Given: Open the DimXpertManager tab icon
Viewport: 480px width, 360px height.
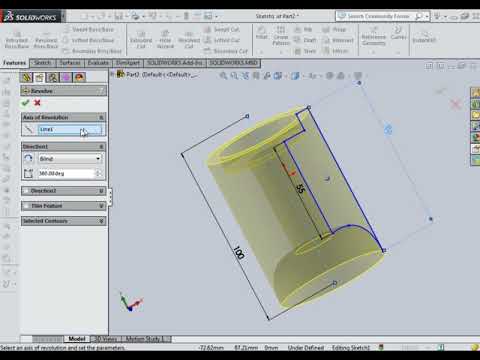Looking at the screenshot, I should coord(66,77).
